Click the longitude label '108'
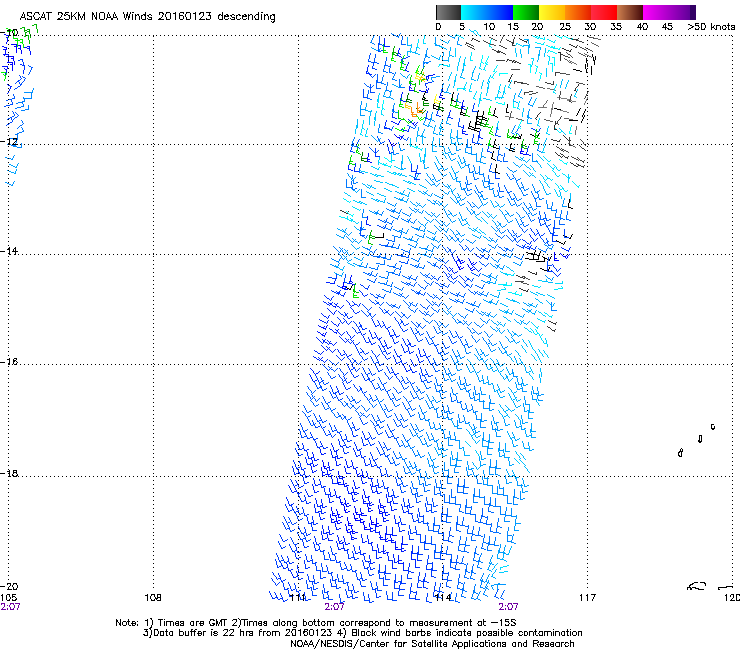The image size is (740, 650). (x=153, y=598)
